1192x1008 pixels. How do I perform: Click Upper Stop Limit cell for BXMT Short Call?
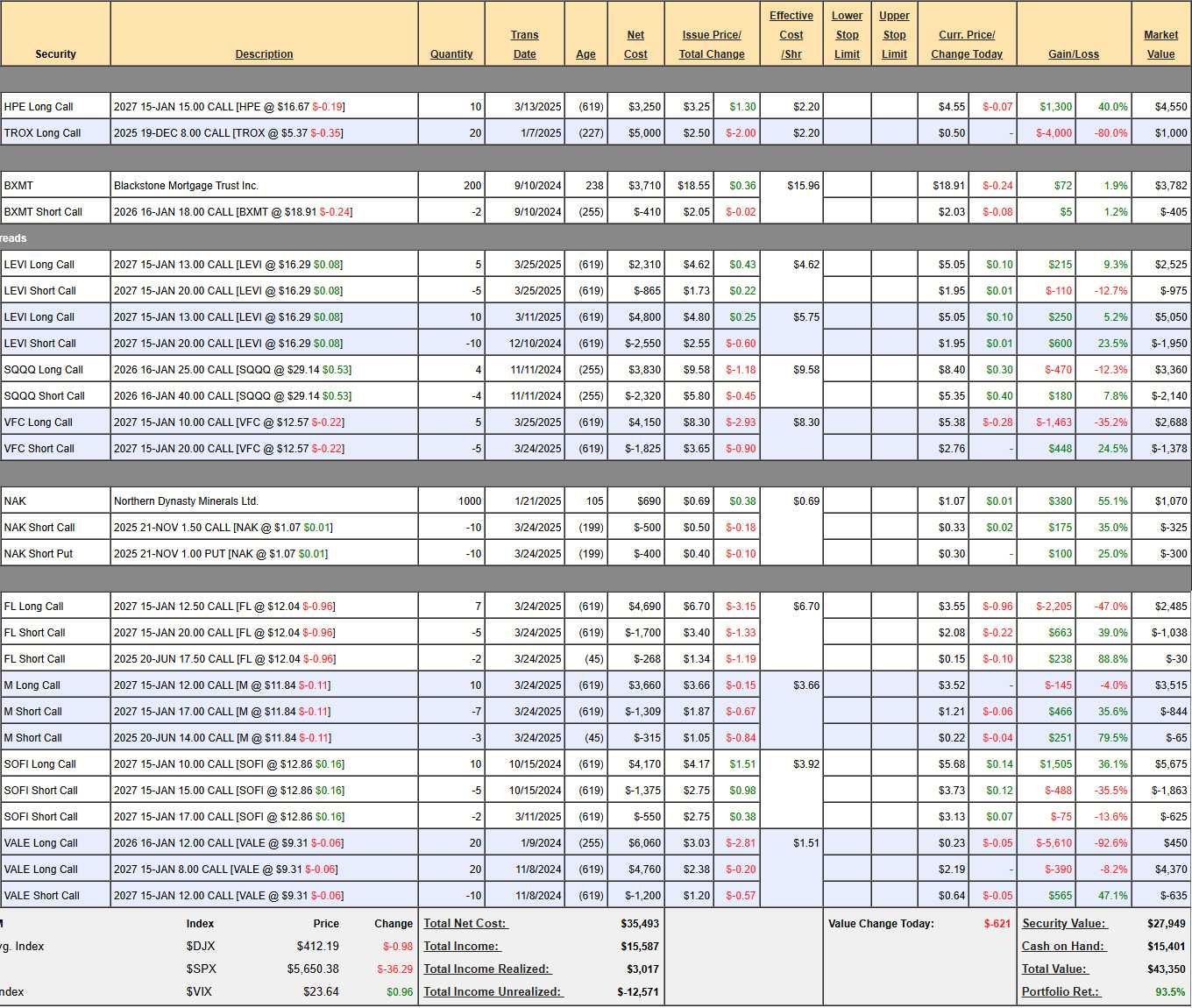[x=894, y=212]
